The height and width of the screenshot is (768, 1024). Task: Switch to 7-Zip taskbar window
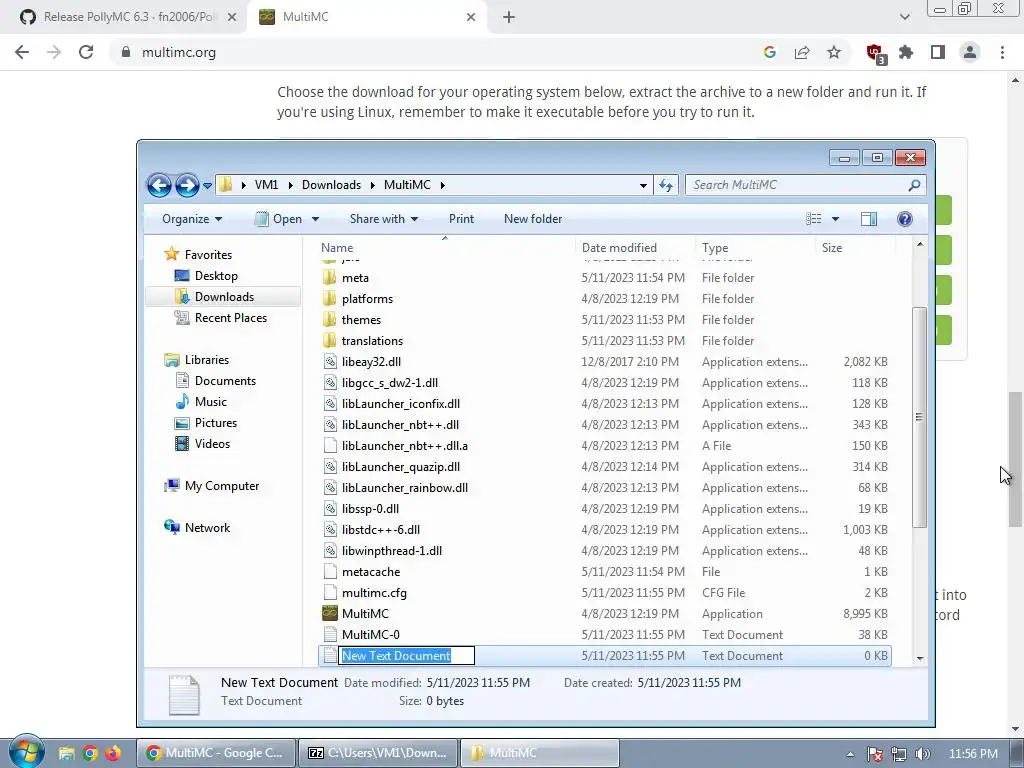tap(379, 753)
